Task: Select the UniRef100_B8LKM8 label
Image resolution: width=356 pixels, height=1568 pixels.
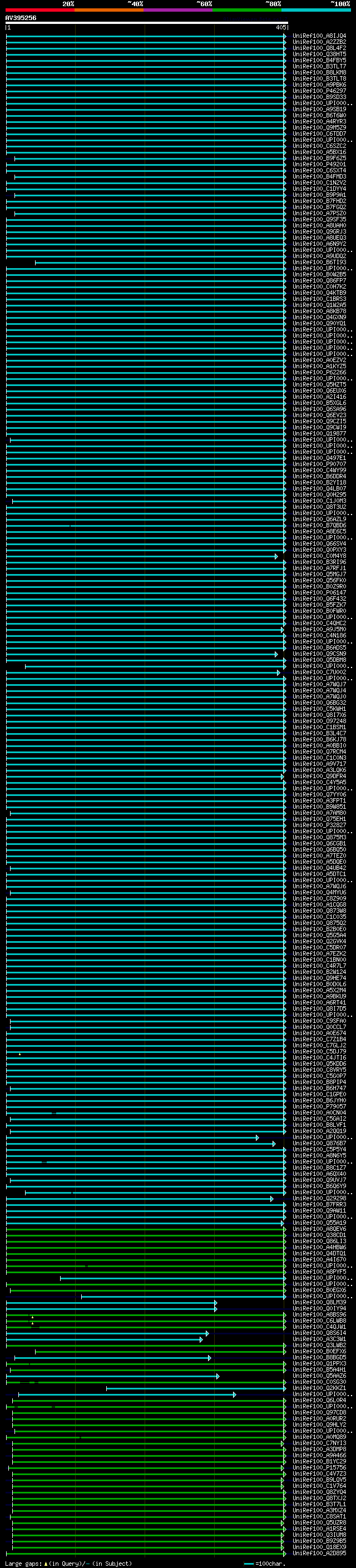Action: tap(319, 72)
